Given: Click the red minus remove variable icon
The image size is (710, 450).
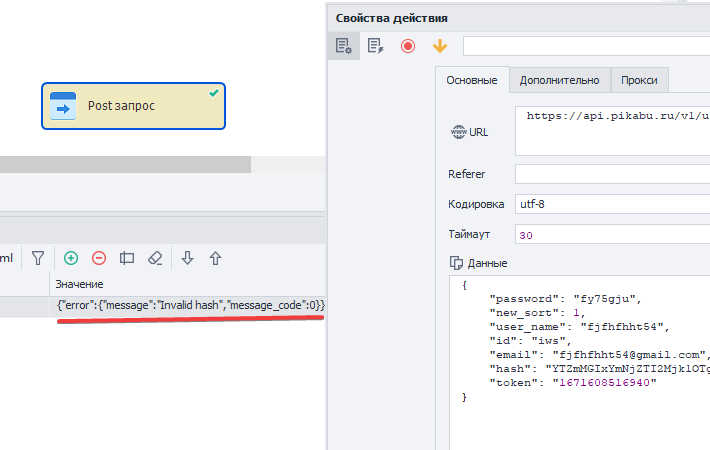Looking at the screenshot, I should [x=99, y=258].
